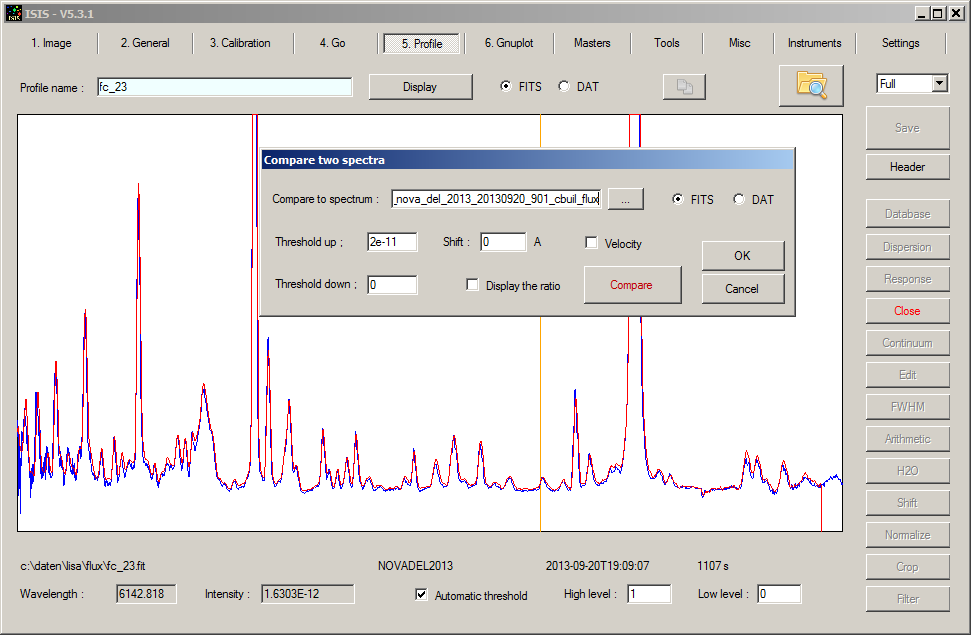
Task: Confirm with OK in the compare dialog
Action: pos(742,255)
